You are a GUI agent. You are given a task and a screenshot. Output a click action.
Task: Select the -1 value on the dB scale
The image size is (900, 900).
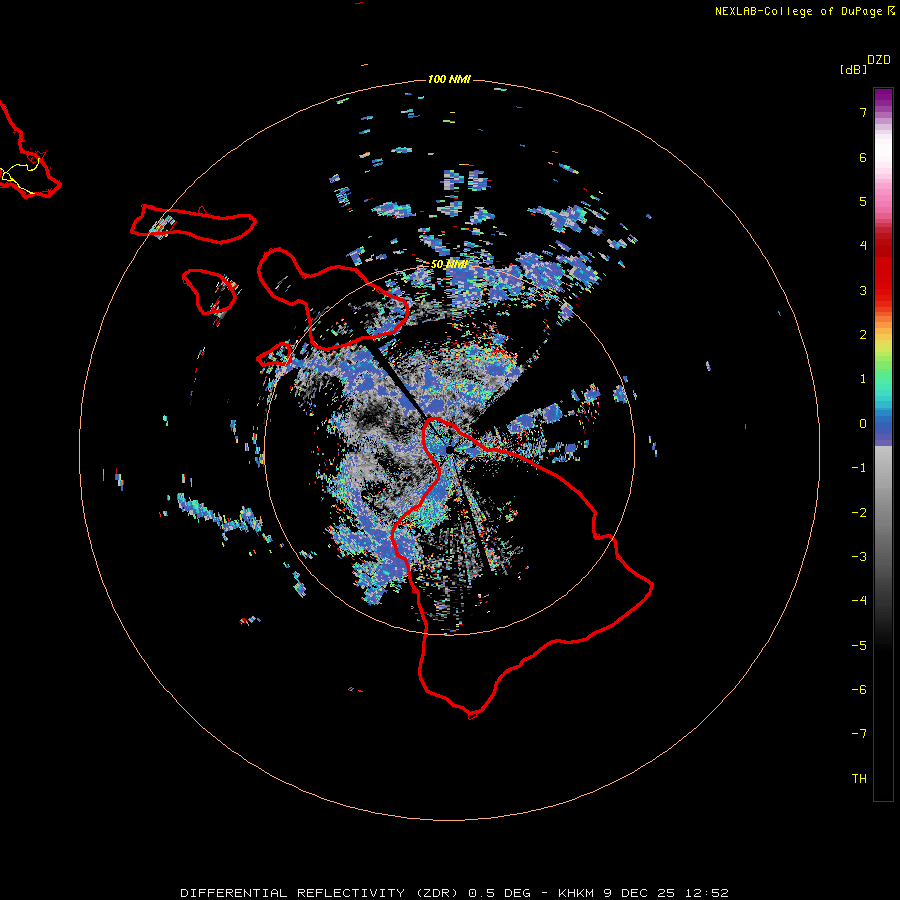(x=859, y=468)
